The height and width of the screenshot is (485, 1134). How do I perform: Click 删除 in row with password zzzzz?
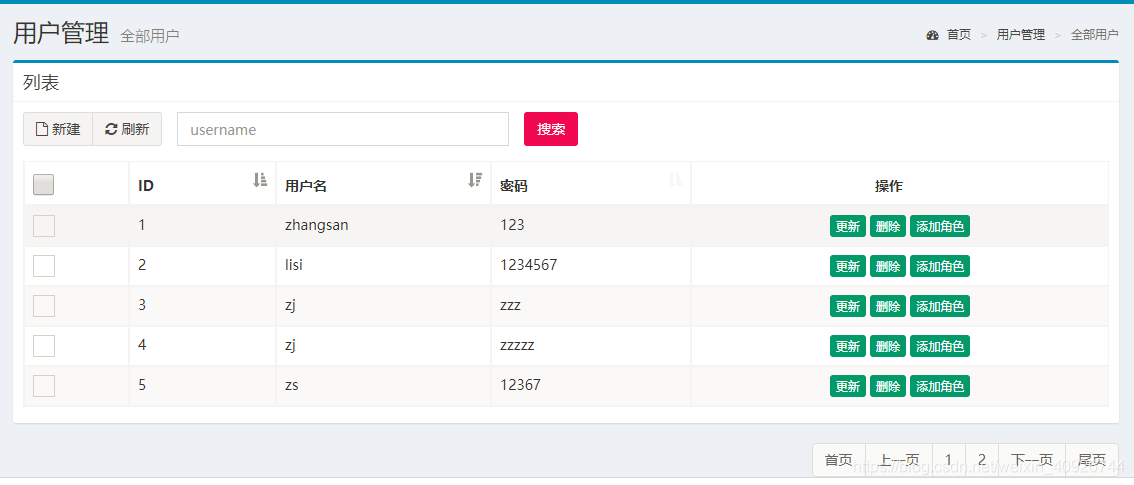coord(888,346)
